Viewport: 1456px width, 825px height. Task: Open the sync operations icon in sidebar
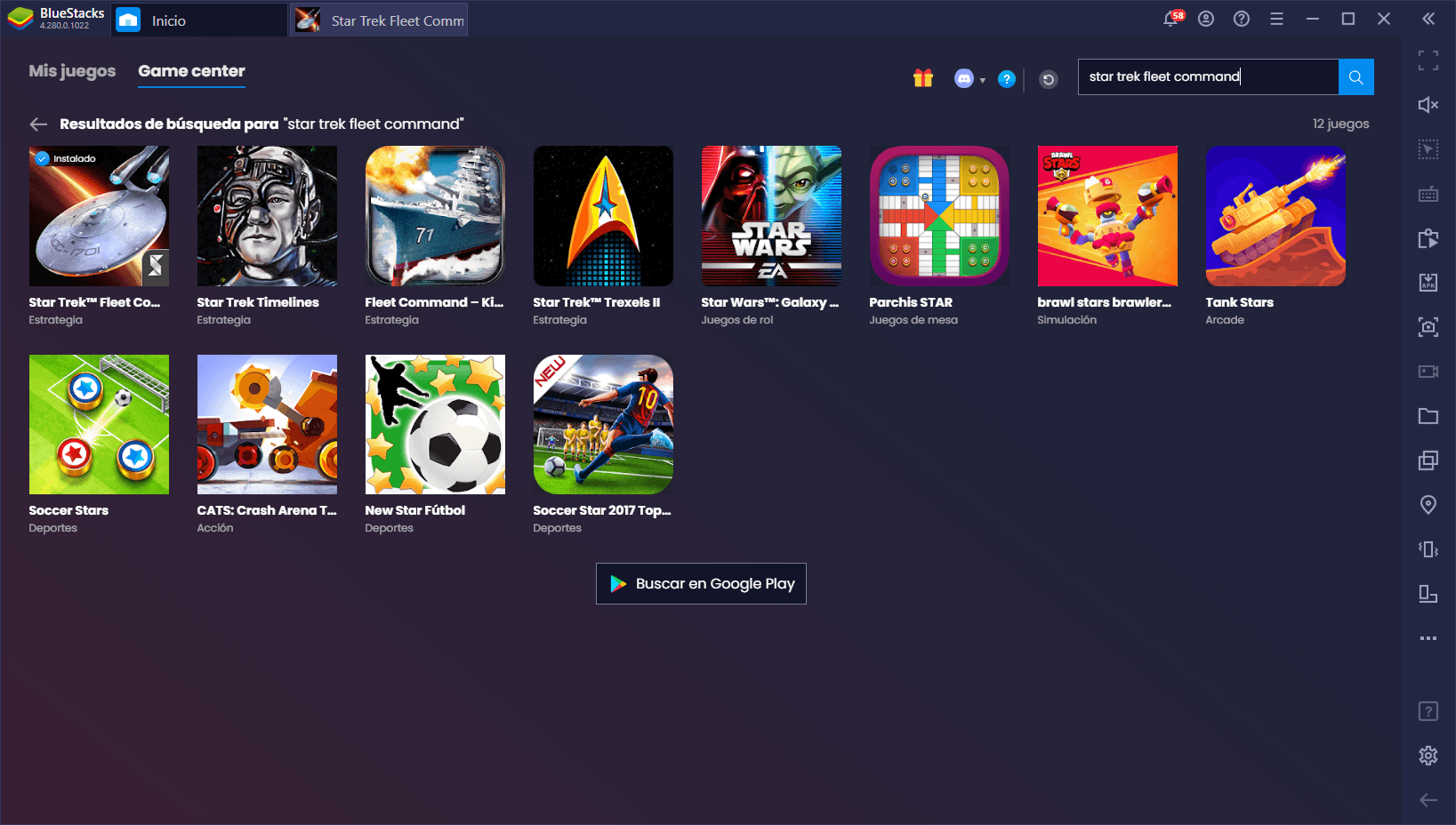[x=1428, y=238]
